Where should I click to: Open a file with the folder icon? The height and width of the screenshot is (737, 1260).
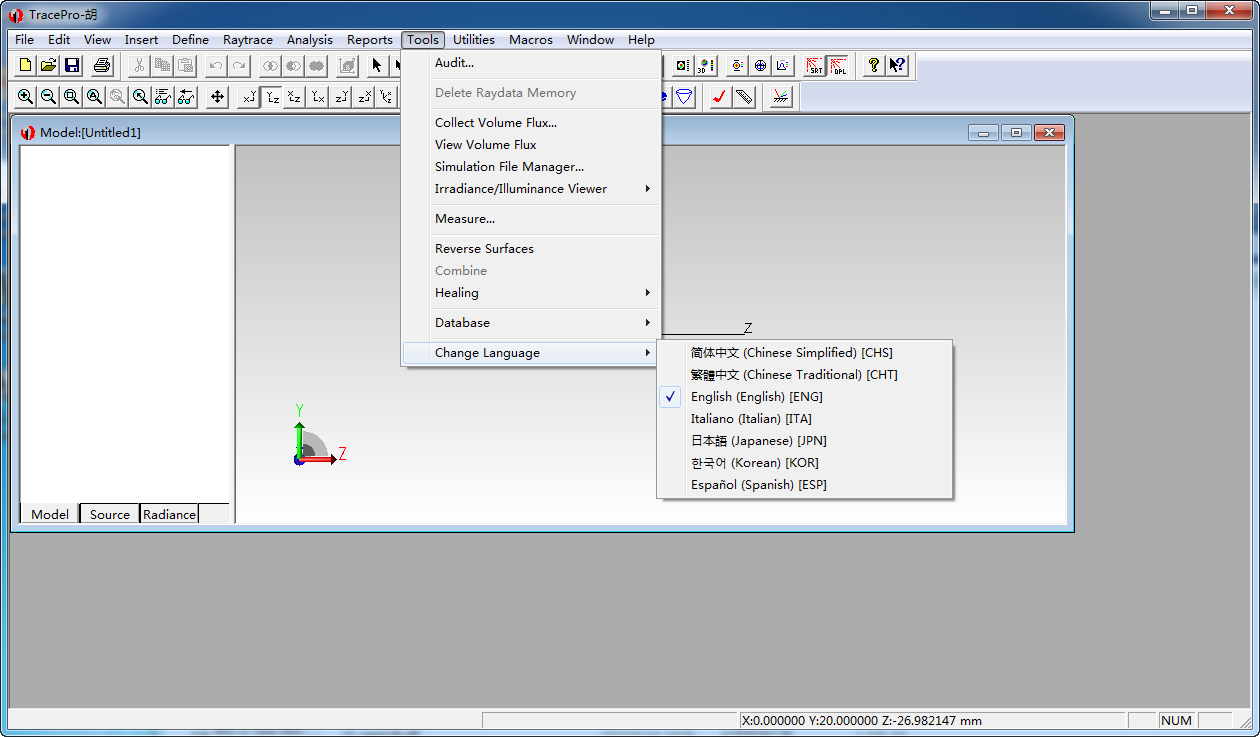pyautogui.click(x=49, y=65)
